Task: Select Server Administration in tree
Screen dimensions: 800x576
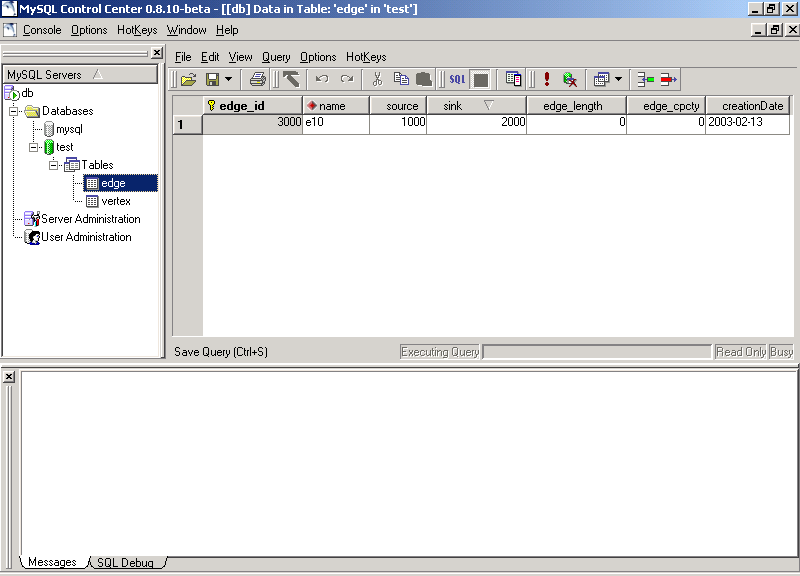Action: point(83,219)
